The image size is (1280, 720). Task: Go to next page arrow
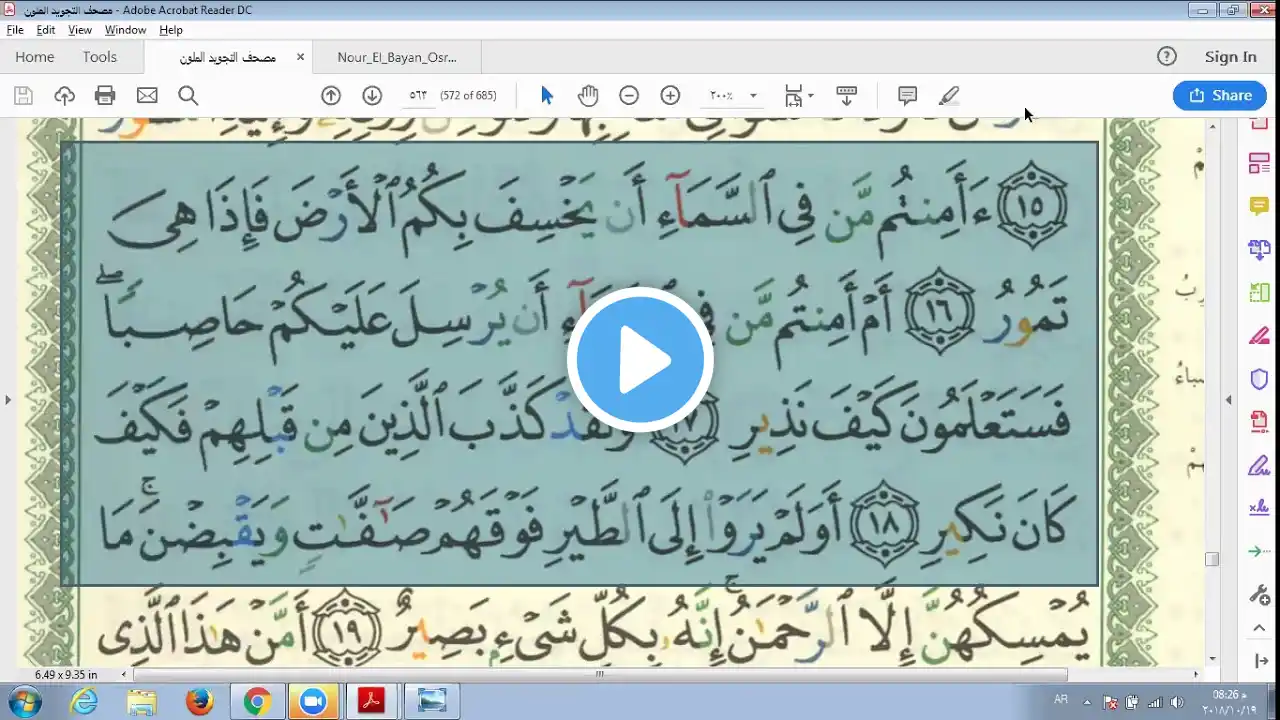click(x=372, y=96)
